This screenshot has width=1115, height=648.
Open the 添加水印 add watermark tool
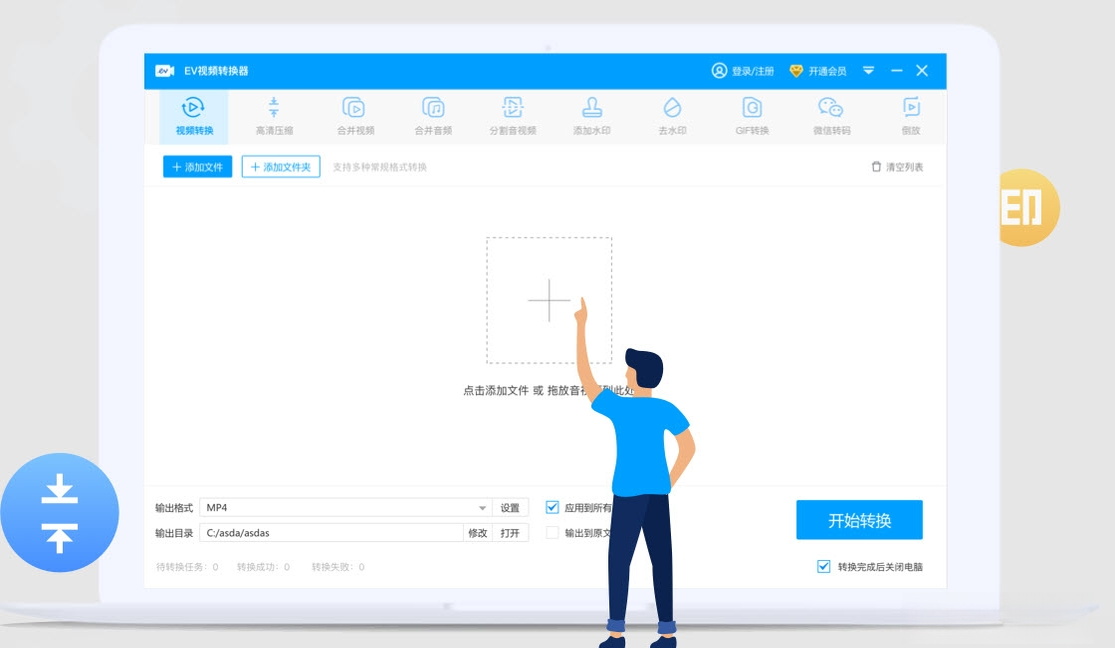pyautogui.click(x=592, y=117)
